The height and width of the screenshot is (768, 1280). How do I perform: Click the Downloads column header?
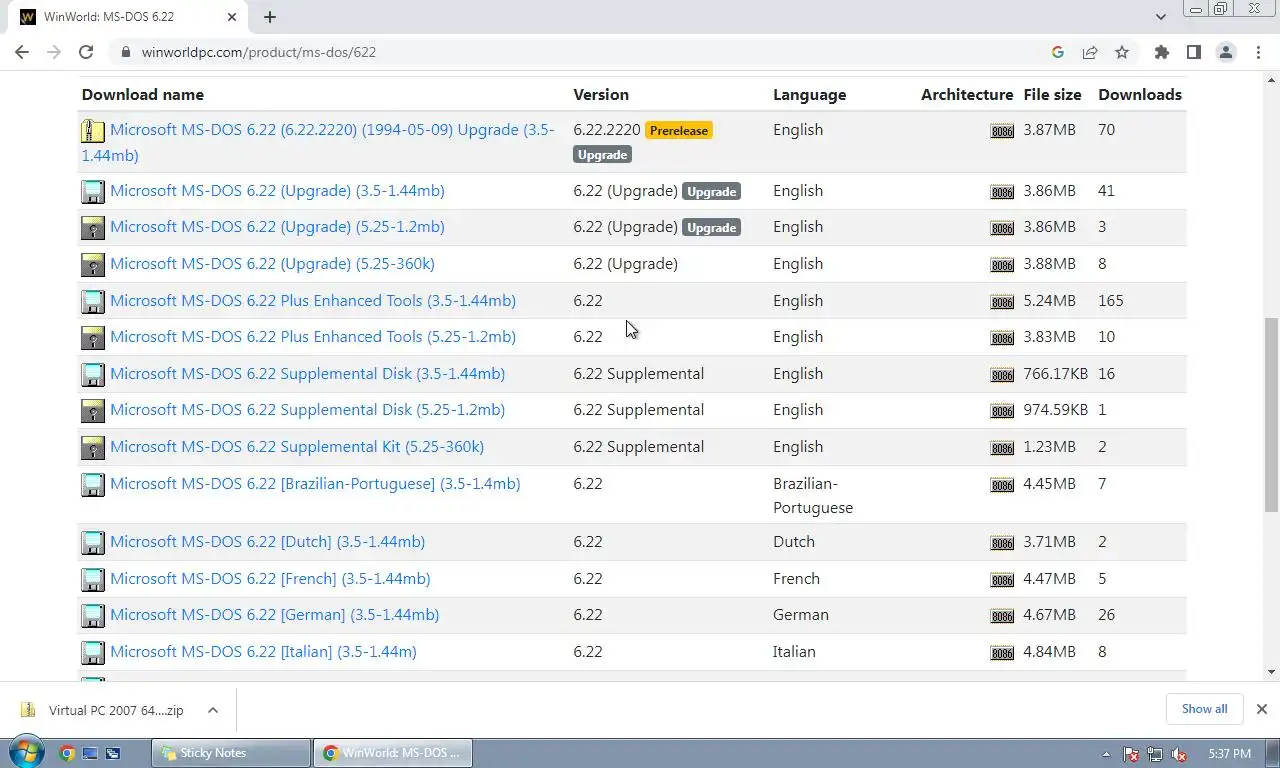point(1140,95)
